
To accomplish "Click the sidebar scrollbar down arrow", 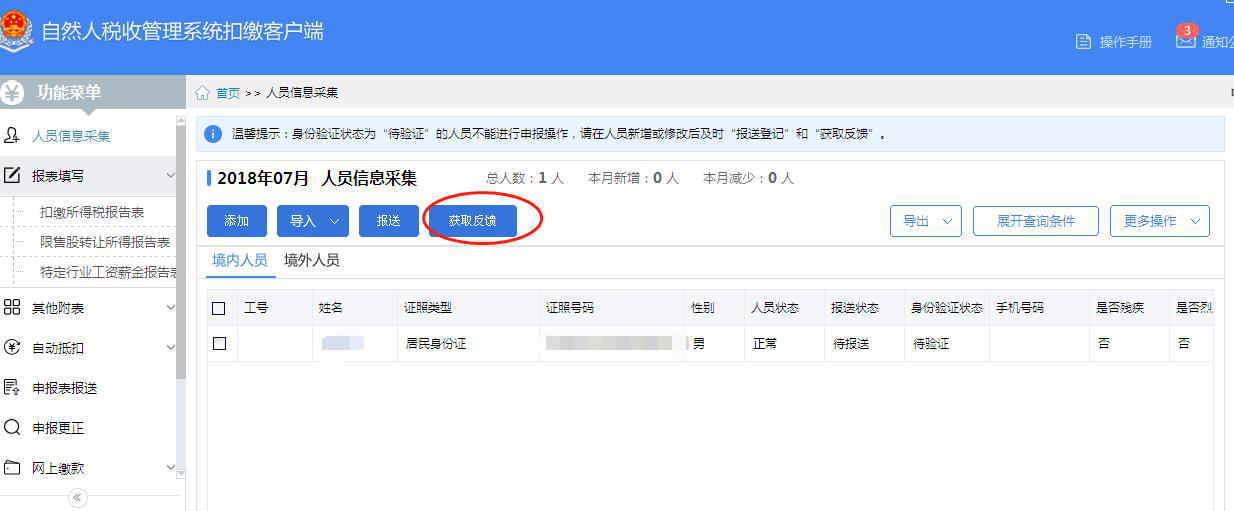I will [181, 472].
